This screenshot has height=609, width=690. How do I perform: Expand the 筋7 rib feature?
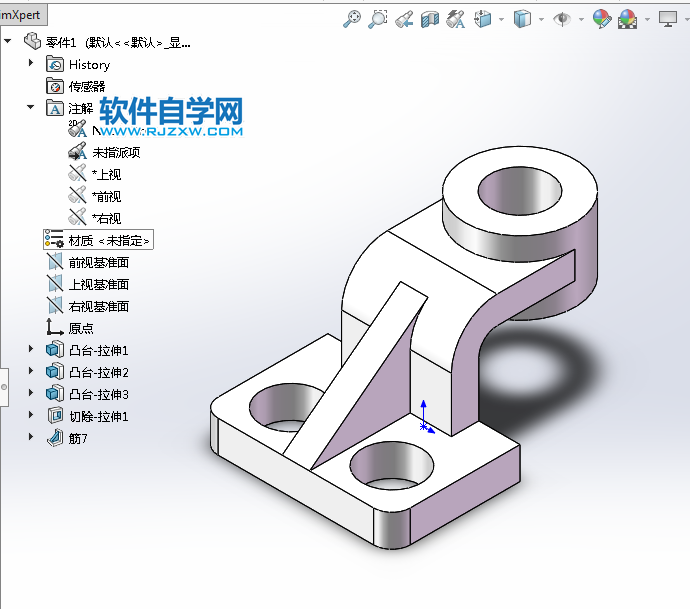[31, 437]
